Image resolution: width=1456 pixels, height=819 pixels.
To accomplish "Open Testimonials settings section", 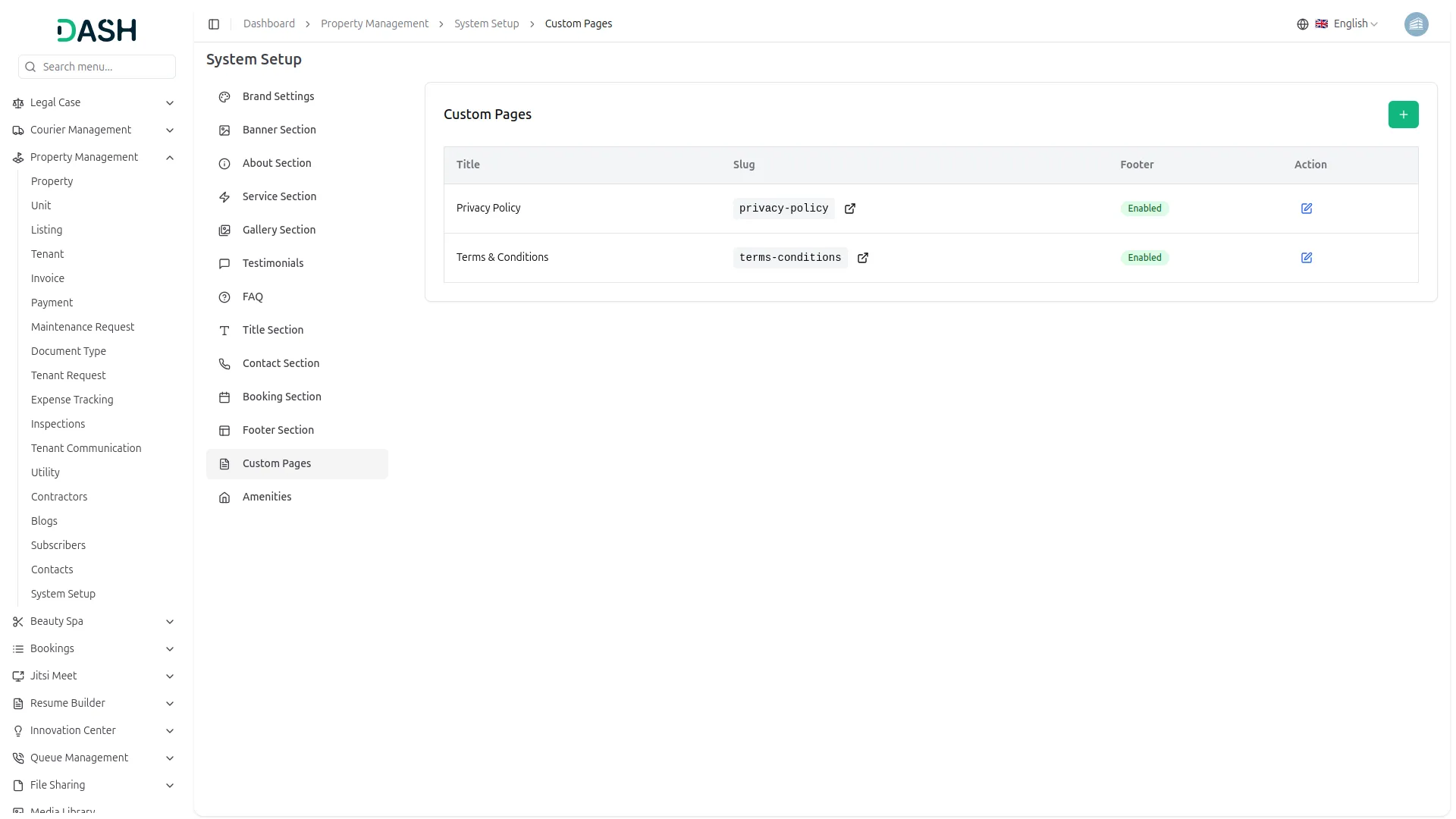I will (272, 263).
